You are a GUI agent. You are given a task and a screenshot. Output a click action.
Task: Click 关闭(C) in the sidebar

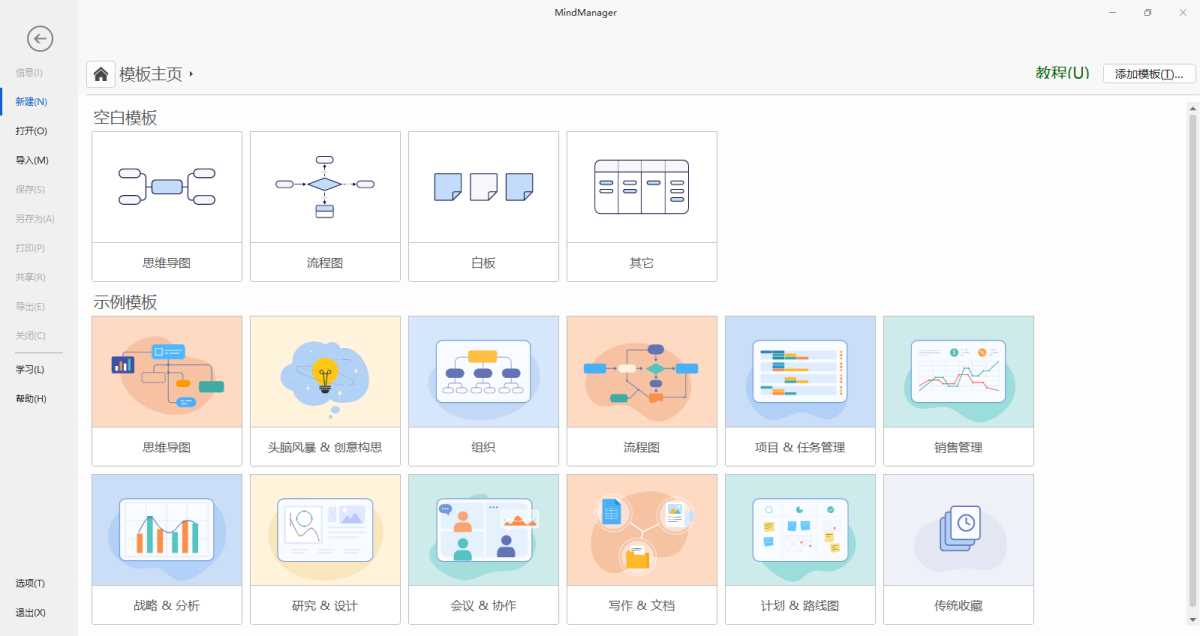pyautogui.click(x=30, y=335)
